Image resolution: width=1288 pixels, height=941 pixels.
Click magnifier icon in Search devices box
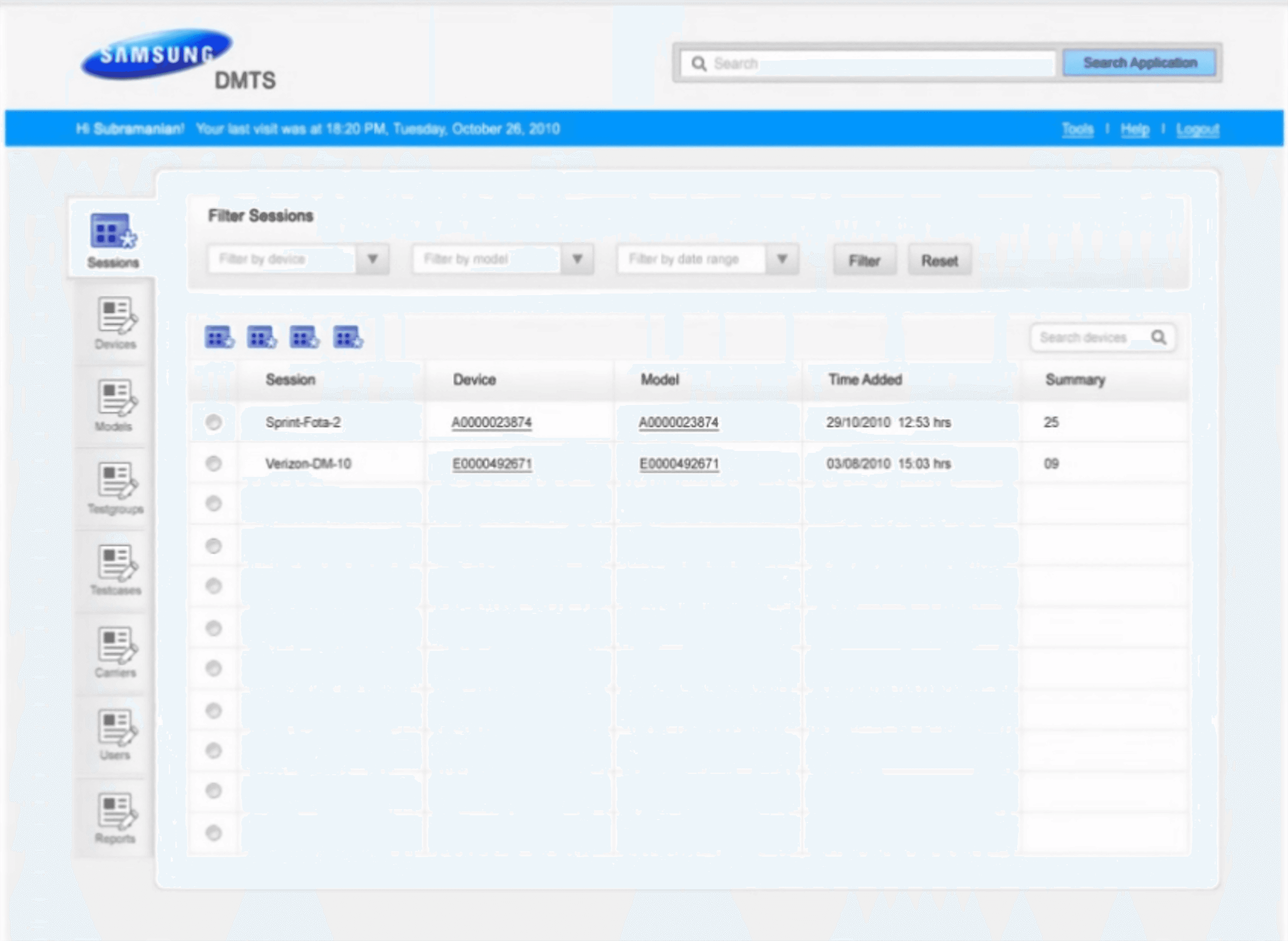(1158, 337)
